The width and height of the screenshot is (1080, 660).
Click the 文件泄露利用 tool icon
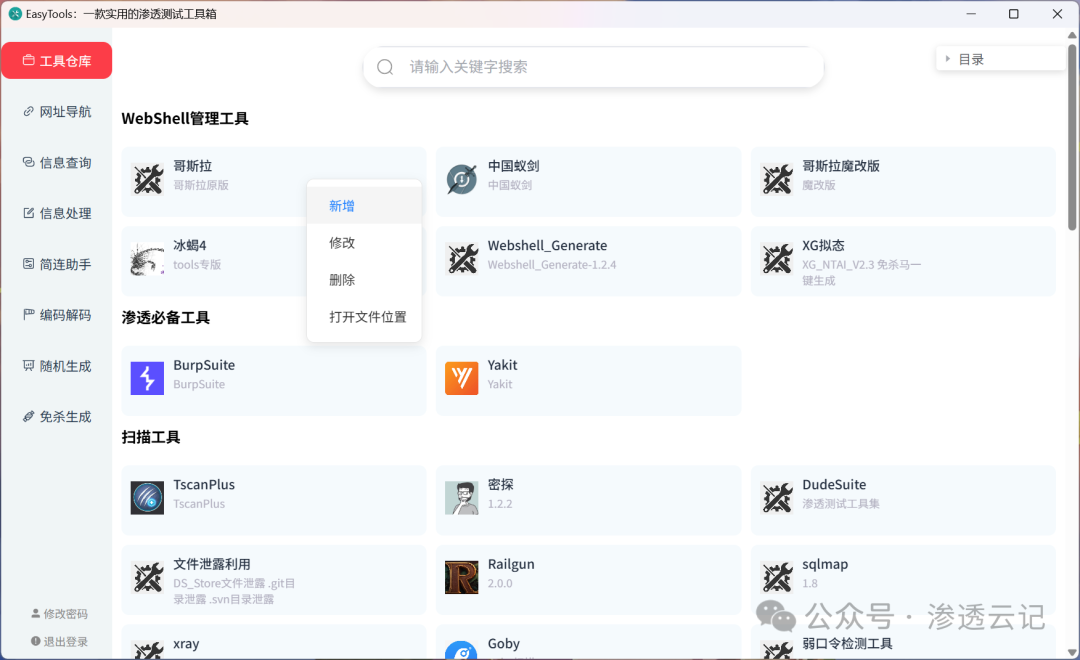point(147,577)
